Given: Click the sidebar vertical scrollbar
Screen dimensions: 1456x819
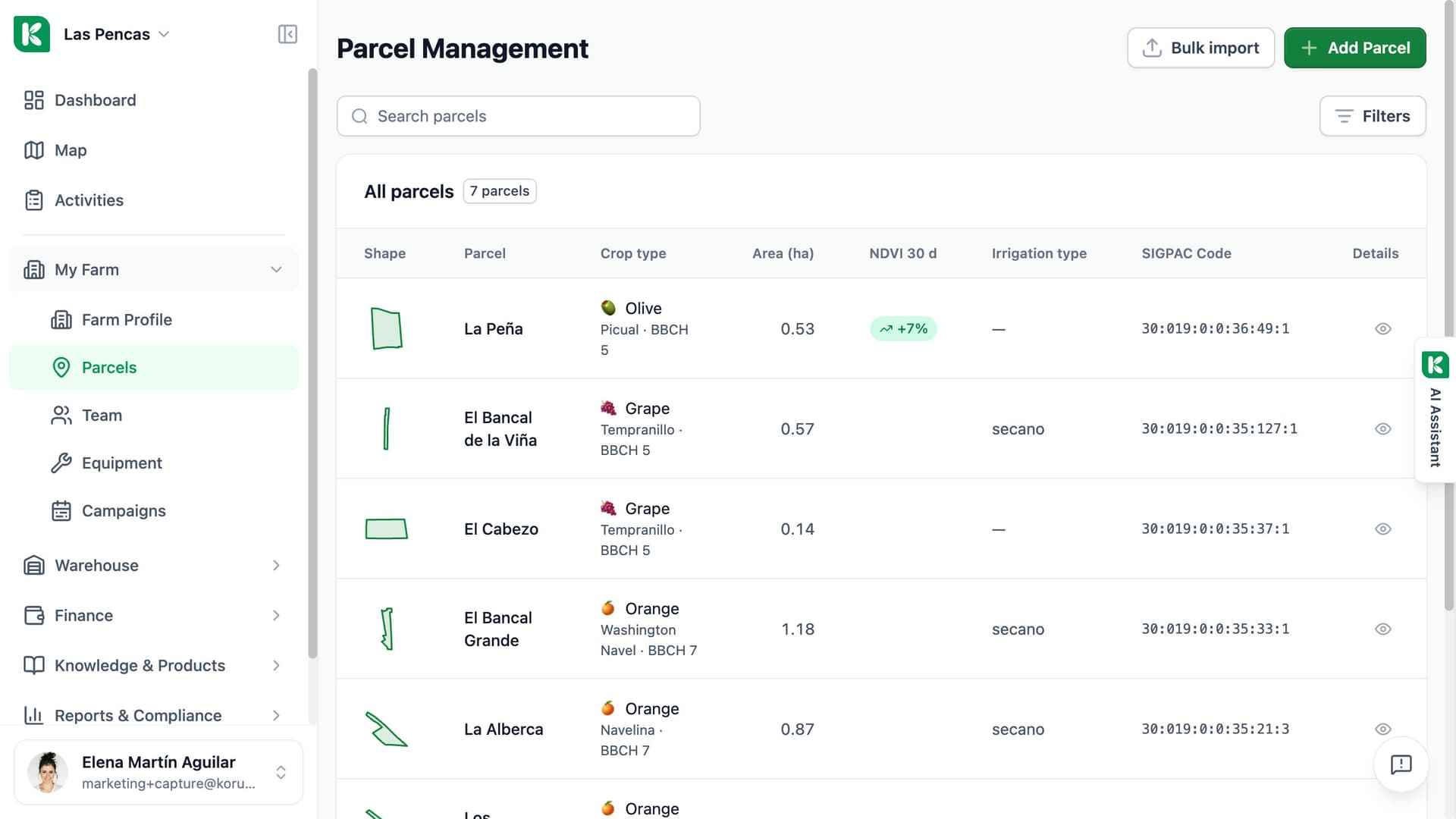Looking at the screenshot, I should [312, 364].
